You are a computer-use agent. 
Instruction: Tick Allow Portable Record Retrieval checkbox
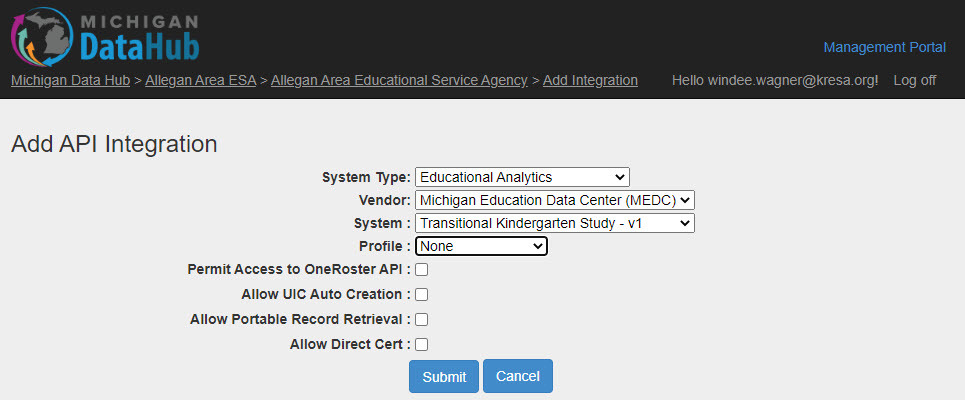click(x=422, y=319)
